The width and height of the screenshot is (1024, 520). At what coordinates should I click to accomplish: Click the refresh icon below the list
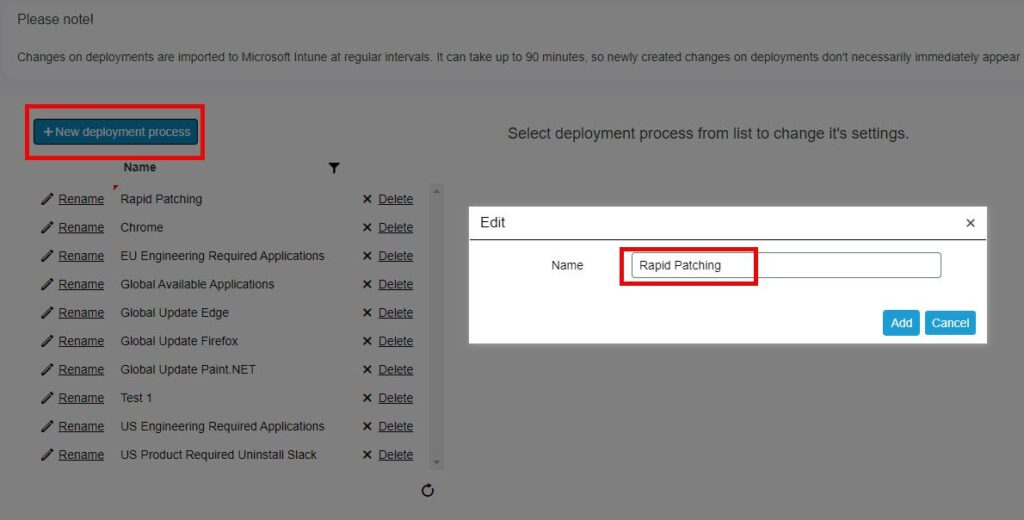pyautogui.click(x=428, y=490)
